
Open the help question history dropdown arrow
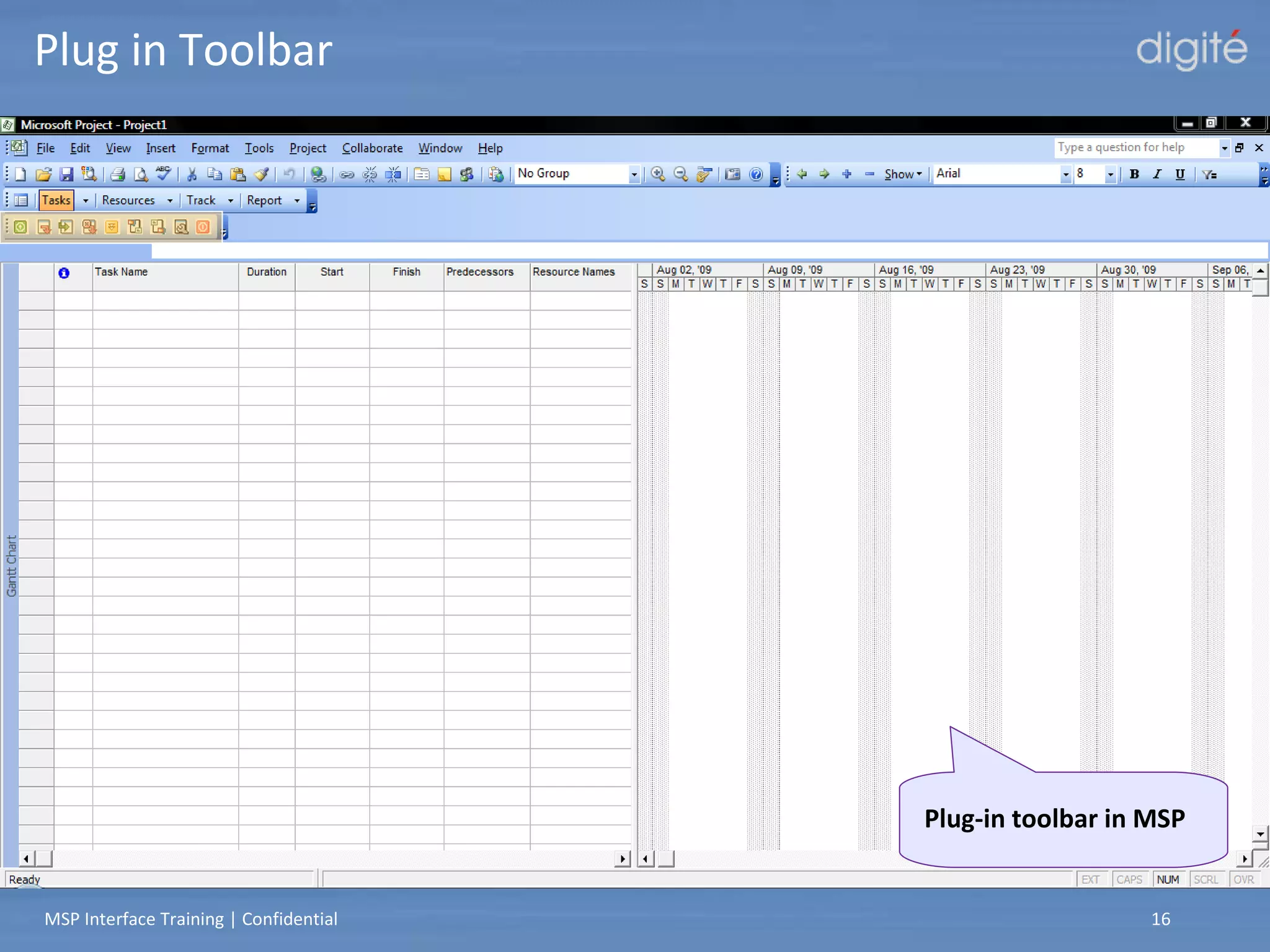[1224, 148]
